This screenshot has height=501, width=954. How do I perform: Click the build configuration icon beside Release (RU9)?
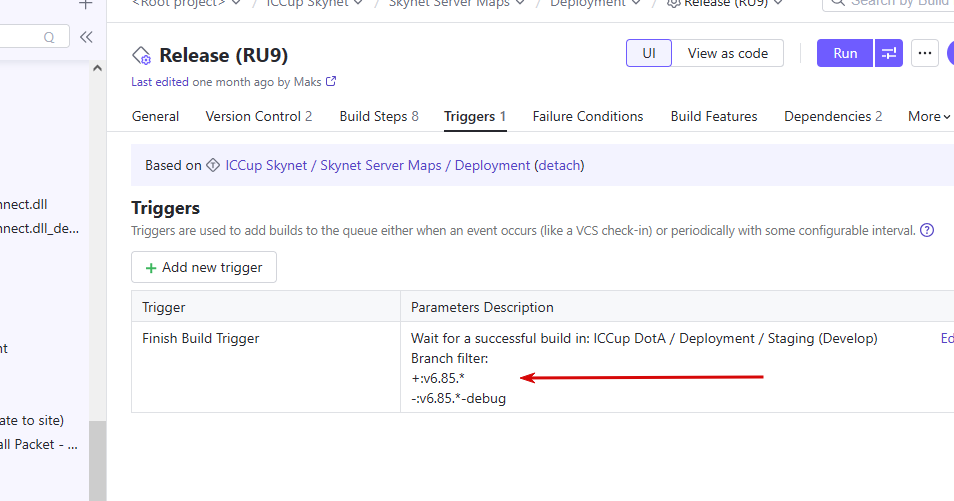pyautogui.click(x=142, y=55)
